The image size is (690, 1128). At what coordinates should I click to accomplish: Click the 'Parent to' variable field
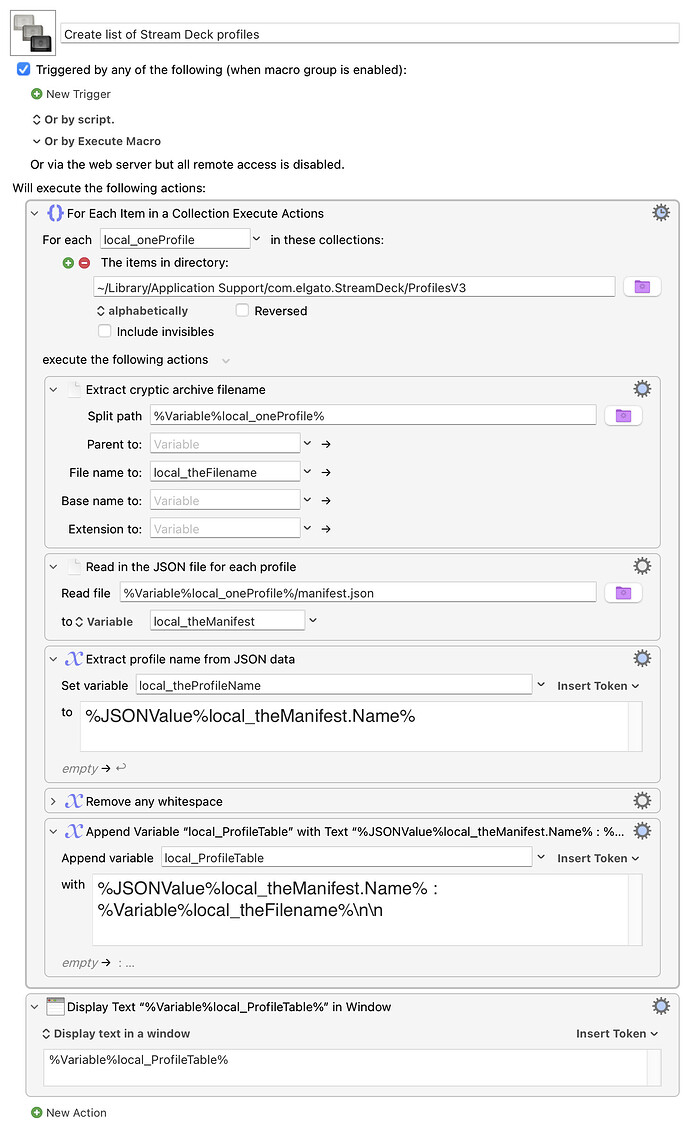[224, 444]
